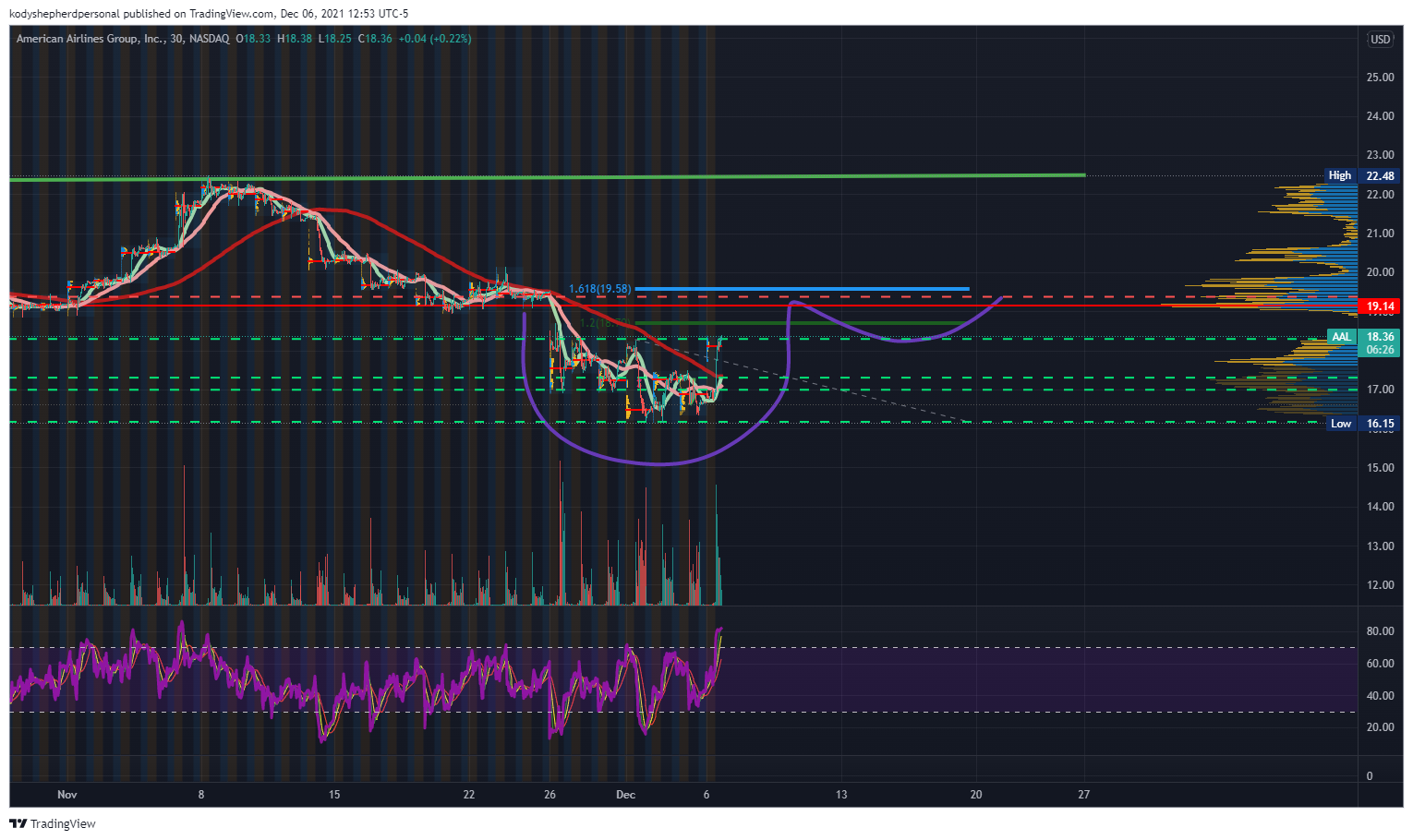
Task: Select the blue 1.618 extension line
Action: pos(802,289)
